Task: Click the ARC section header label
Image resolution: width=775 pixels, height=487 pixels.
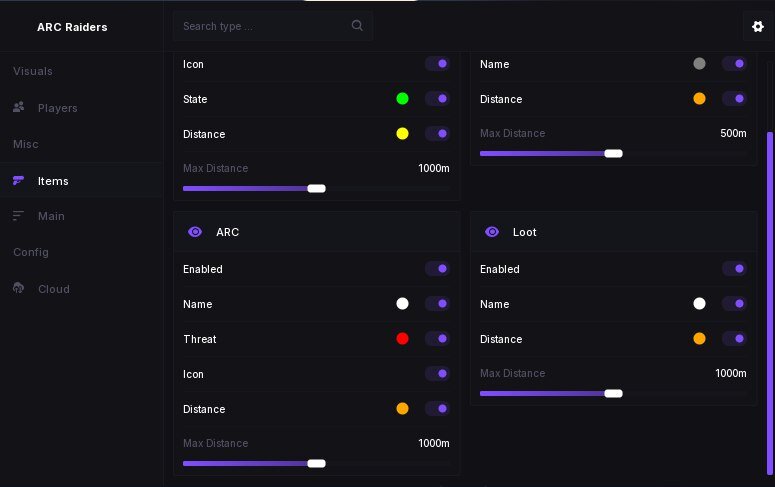Action: point(227,232)
